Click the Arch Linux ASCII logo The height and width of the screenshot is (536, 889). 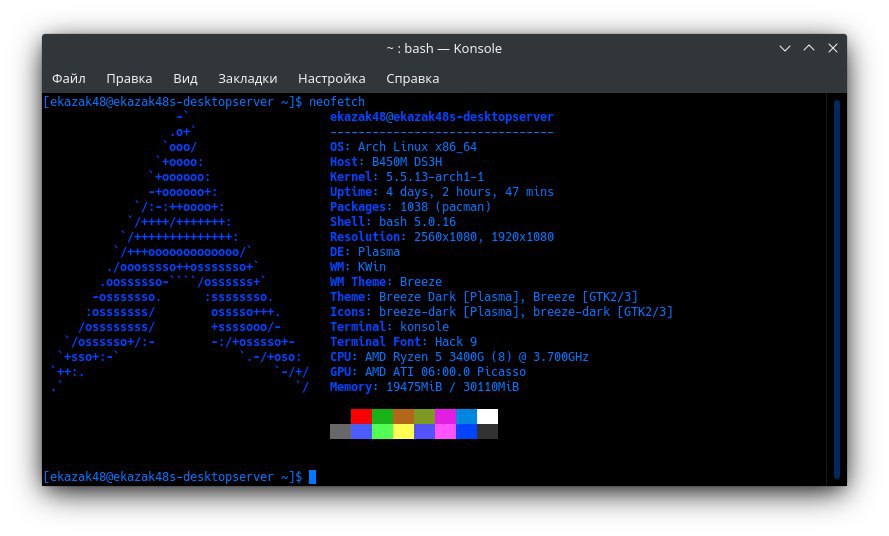[180, 252]
